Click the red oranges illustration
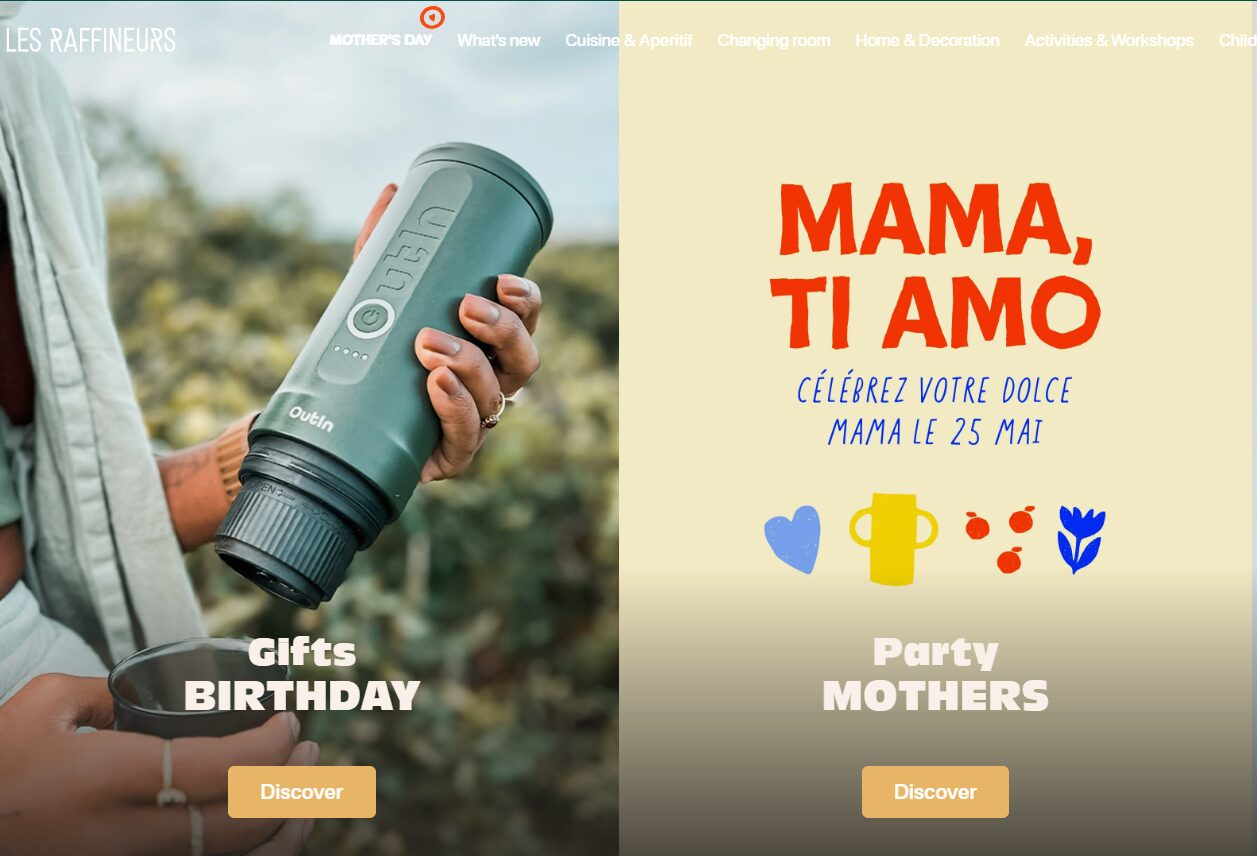Viewport: 1257px width, 856px height. [999, 539]
